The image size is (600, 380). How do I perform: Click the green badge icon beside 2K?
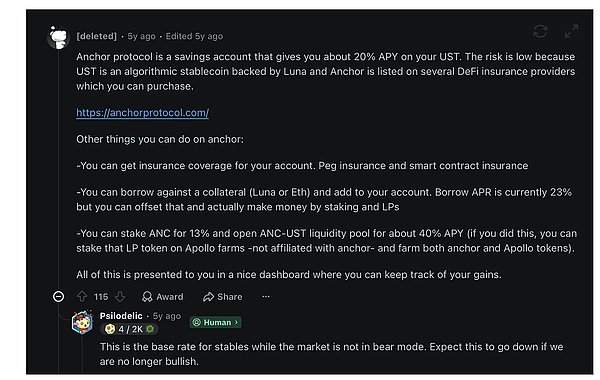(150, 329)
